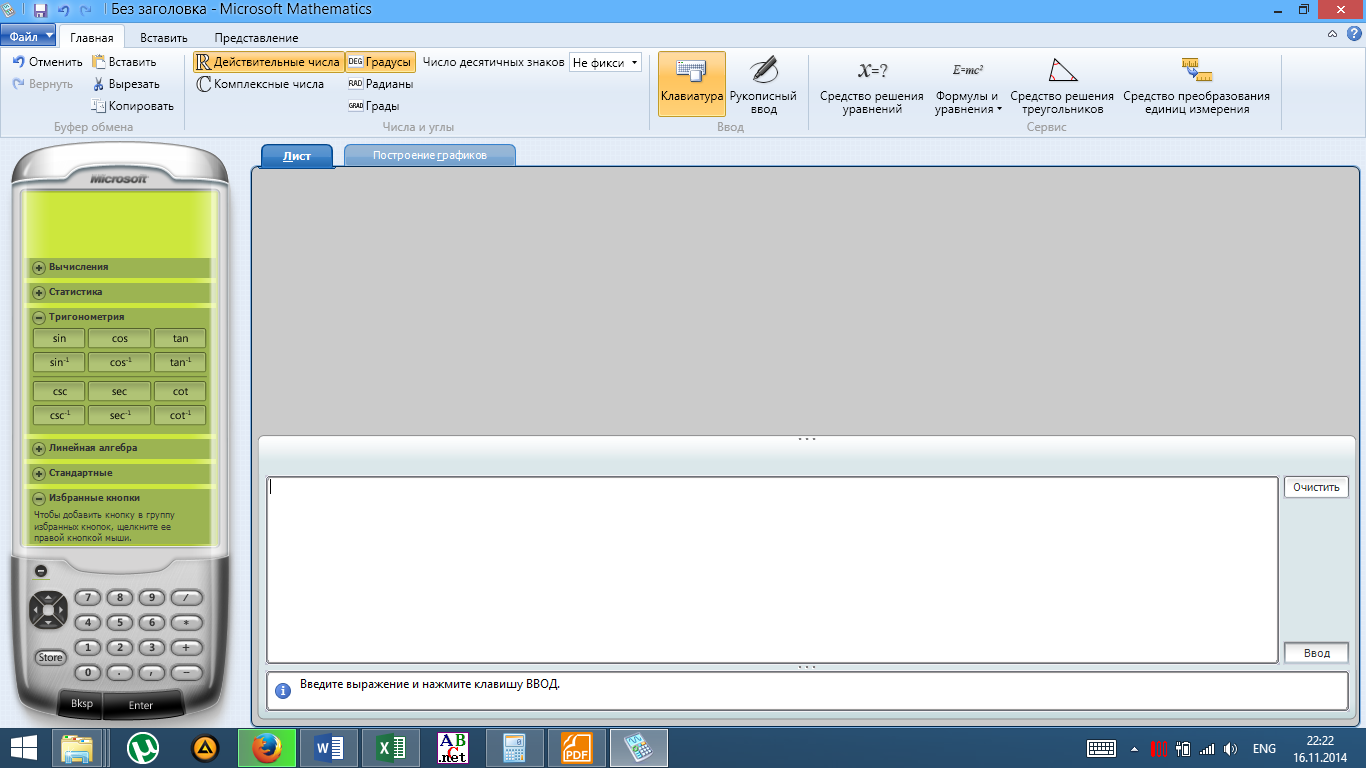Click the sec calculator button
1366x768 pixels.
coord(119,391)
